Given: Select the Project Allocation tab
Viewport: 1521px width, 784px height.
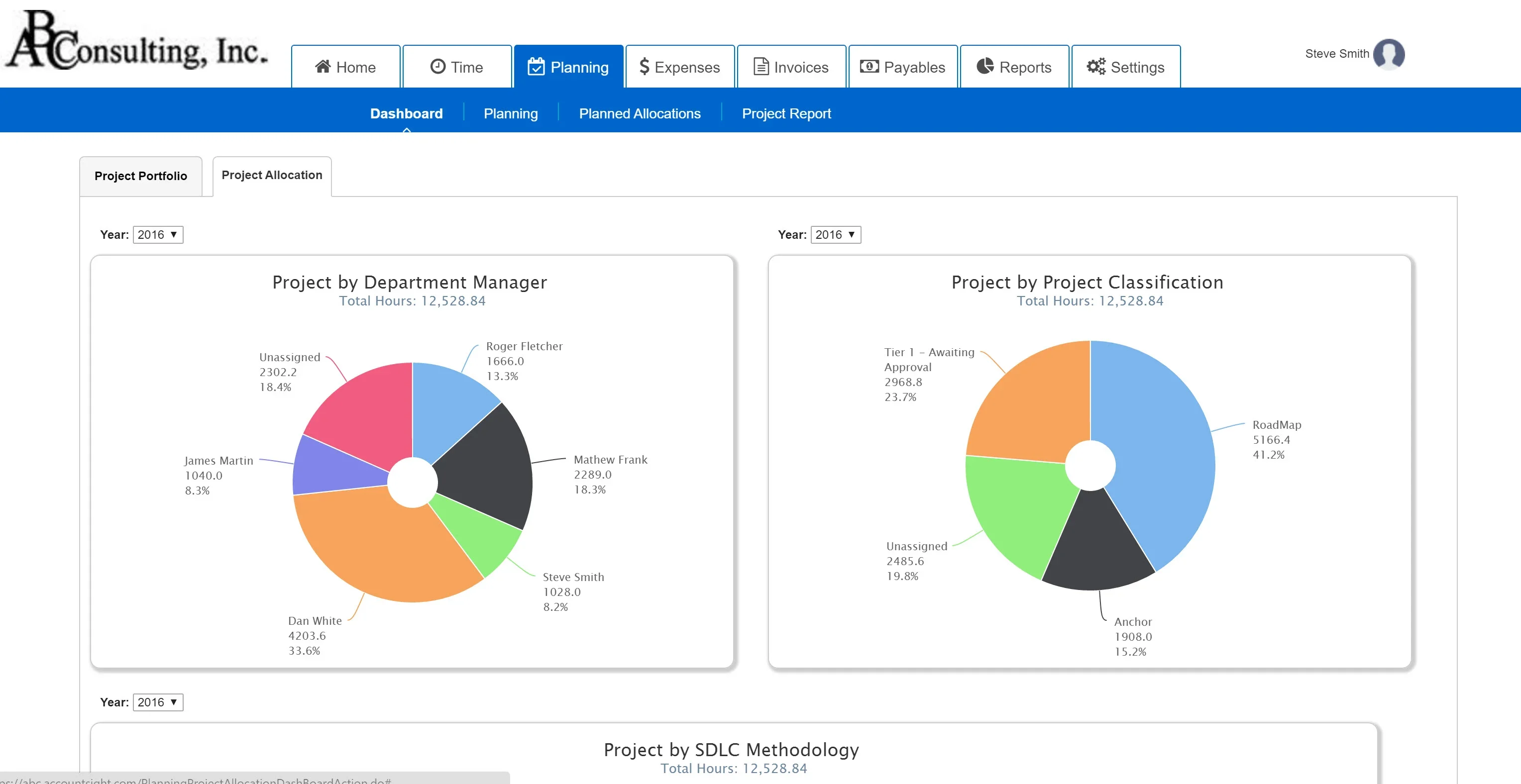Looking at the screenshot, I should (272, 175).
